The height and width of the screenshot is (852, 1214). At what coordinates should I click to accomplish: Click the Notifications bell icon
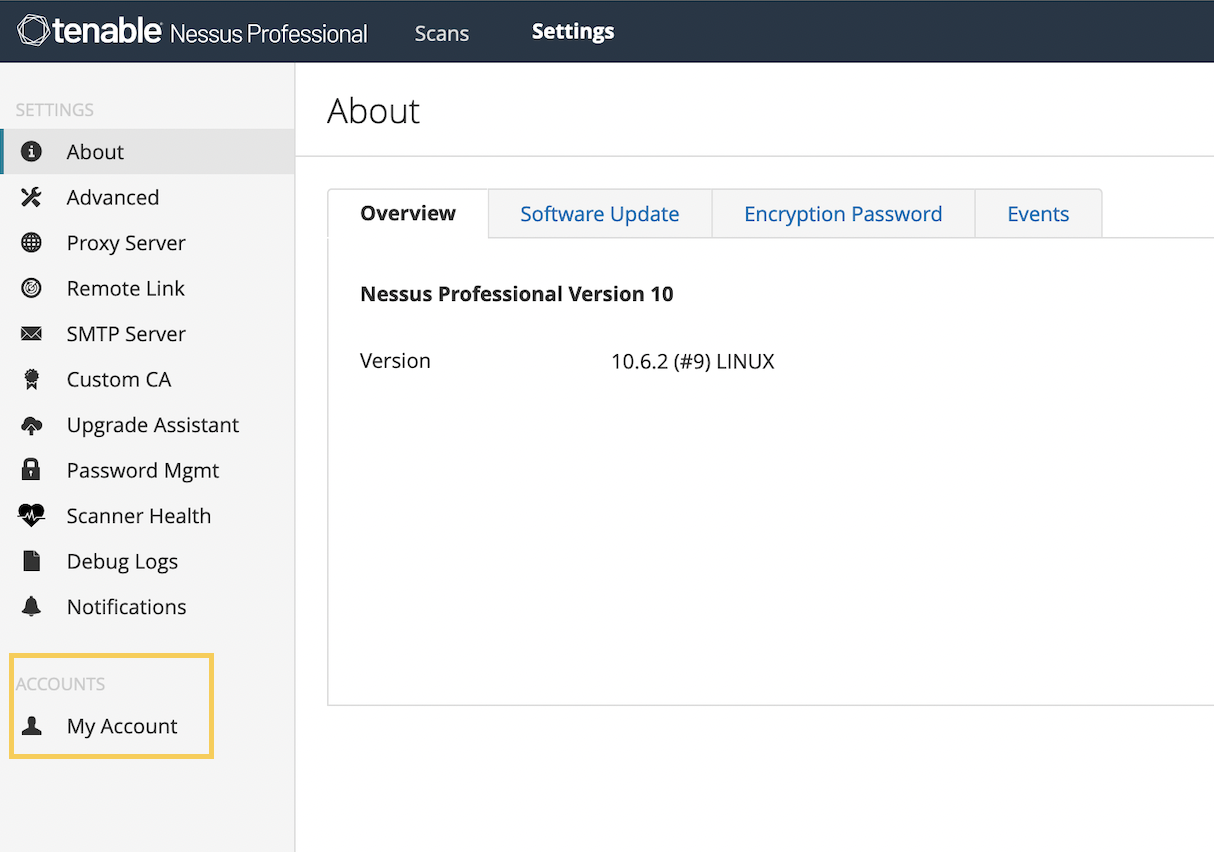point(31,607)
